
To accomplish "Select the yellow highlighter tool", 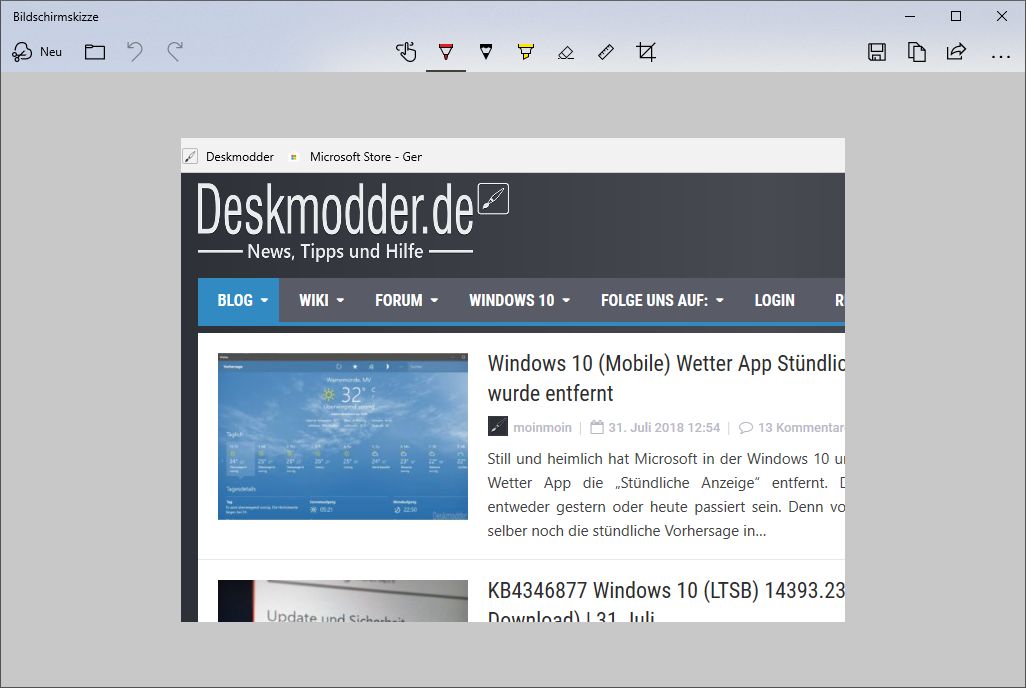I will pos(525,52).
